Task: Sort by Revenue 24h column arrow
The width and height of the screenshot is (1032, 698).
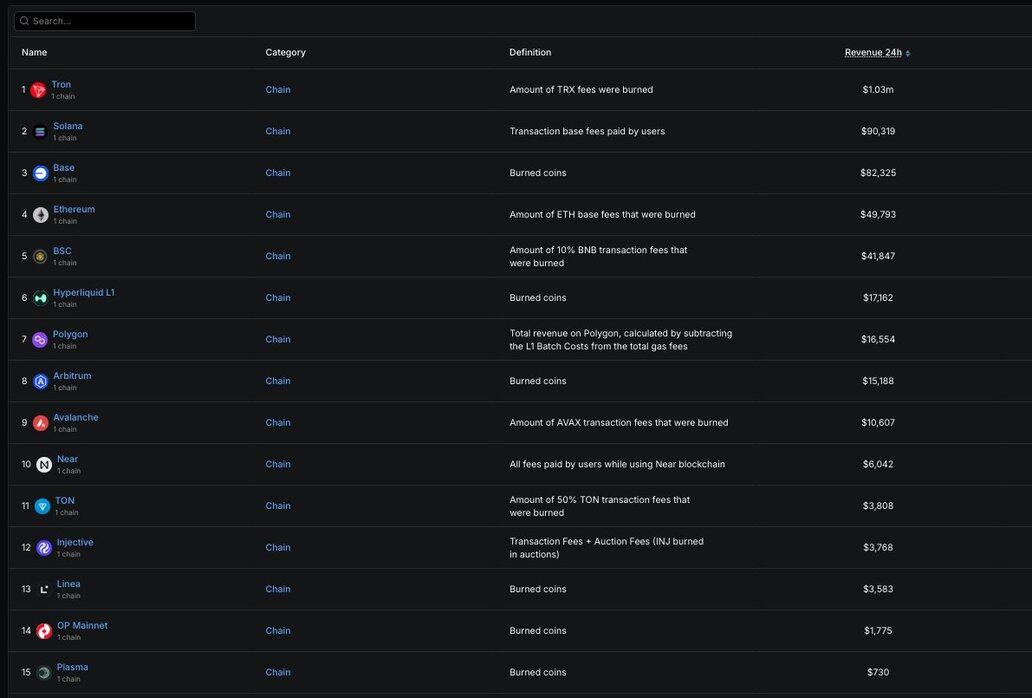Action: 908,53
